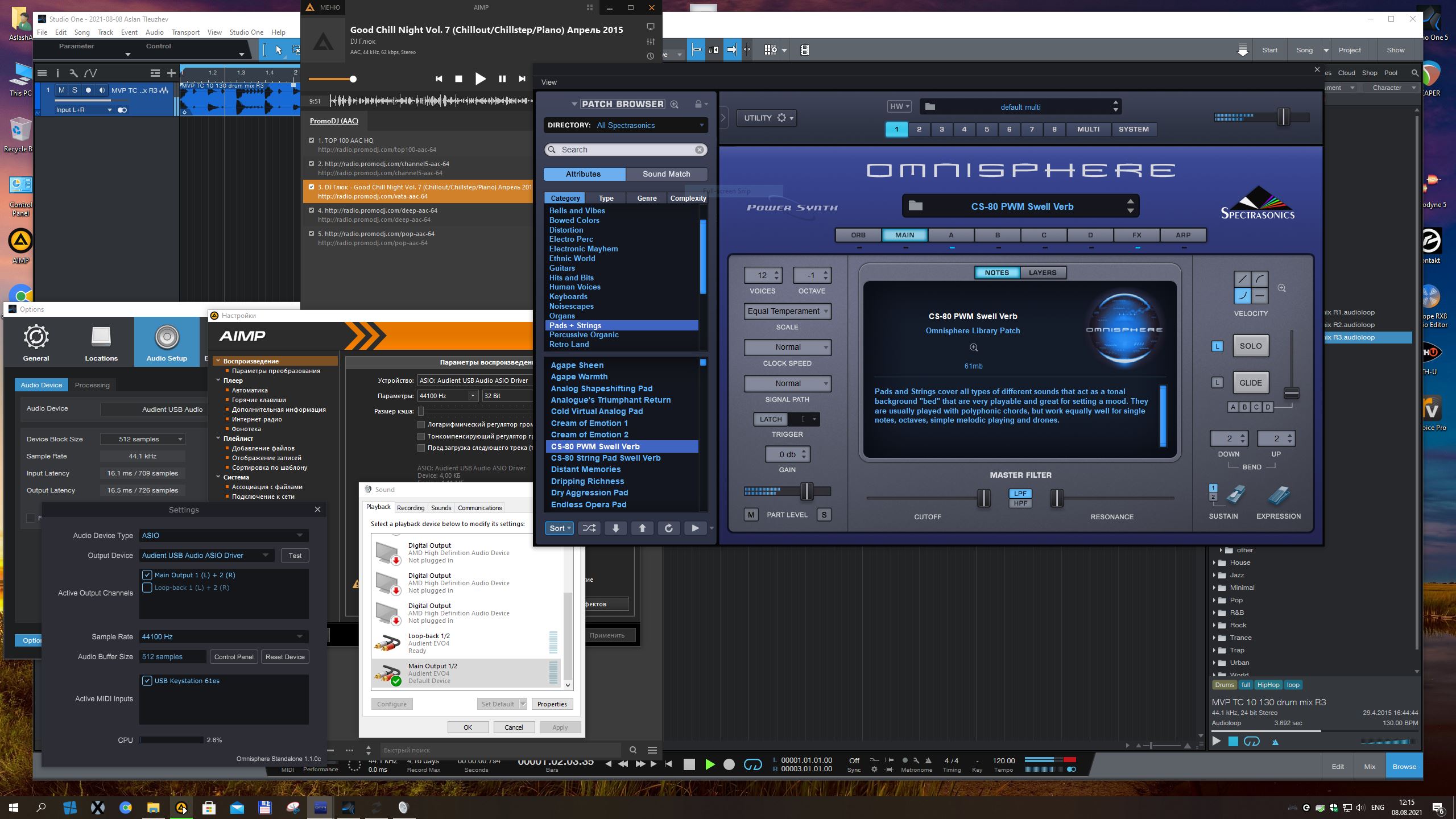Screen dimensions: 1456x819
Task: Refresh the Omnisphere patch browser
Action: coord(669,528)
